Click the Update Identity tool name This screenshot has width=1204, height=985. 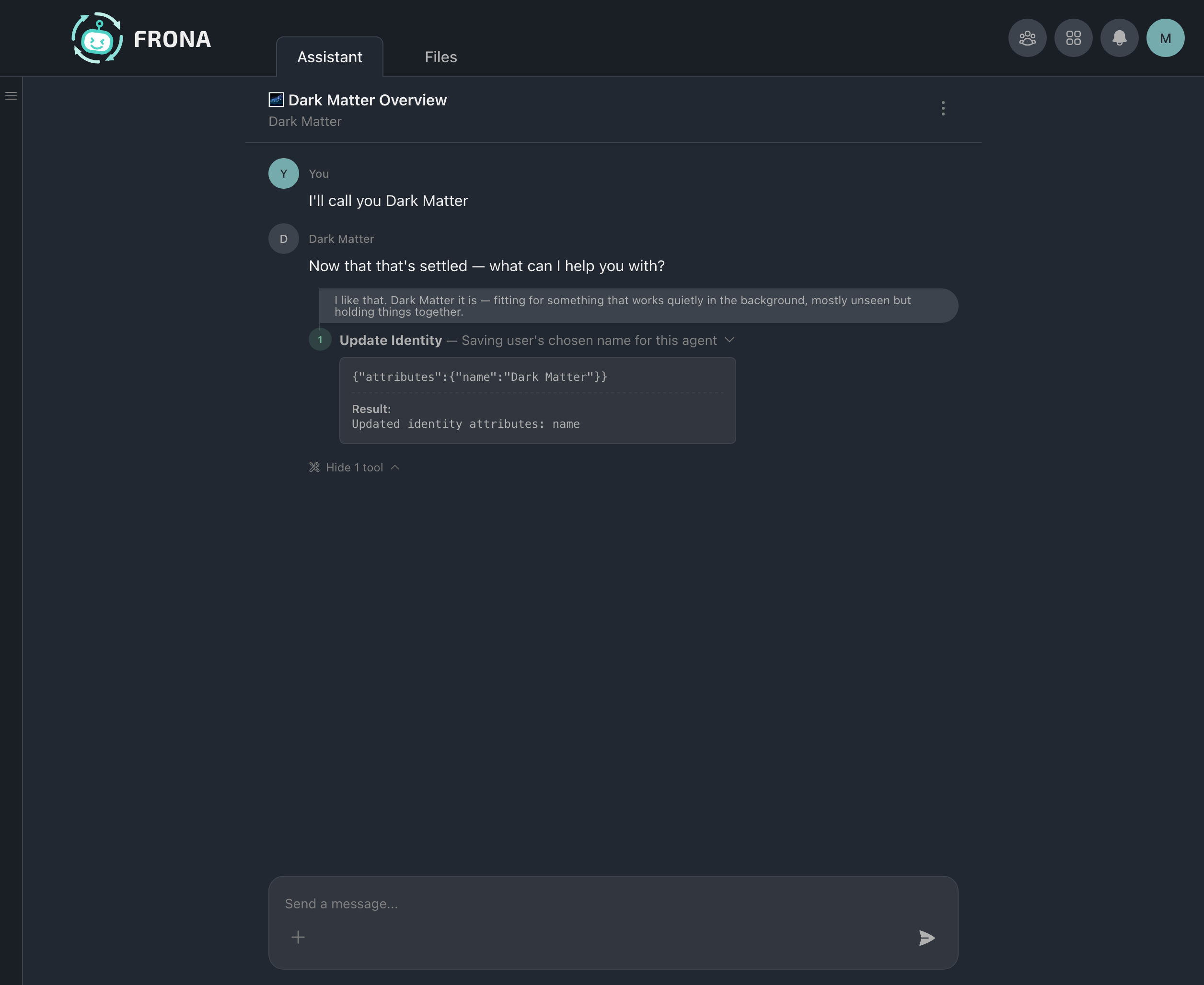pos(391,340)
